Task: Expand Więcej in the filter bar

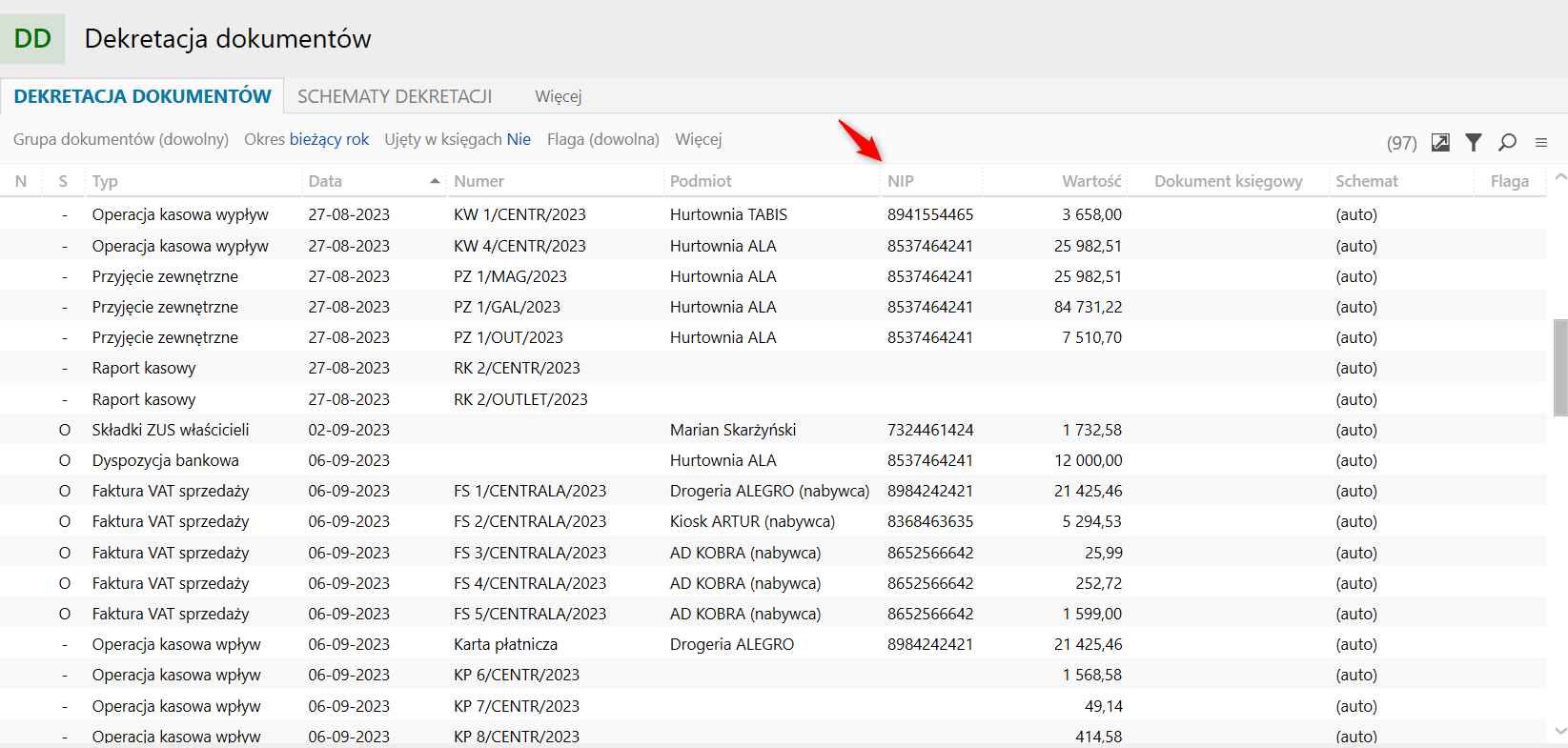Action: click(x=699, y=139)
